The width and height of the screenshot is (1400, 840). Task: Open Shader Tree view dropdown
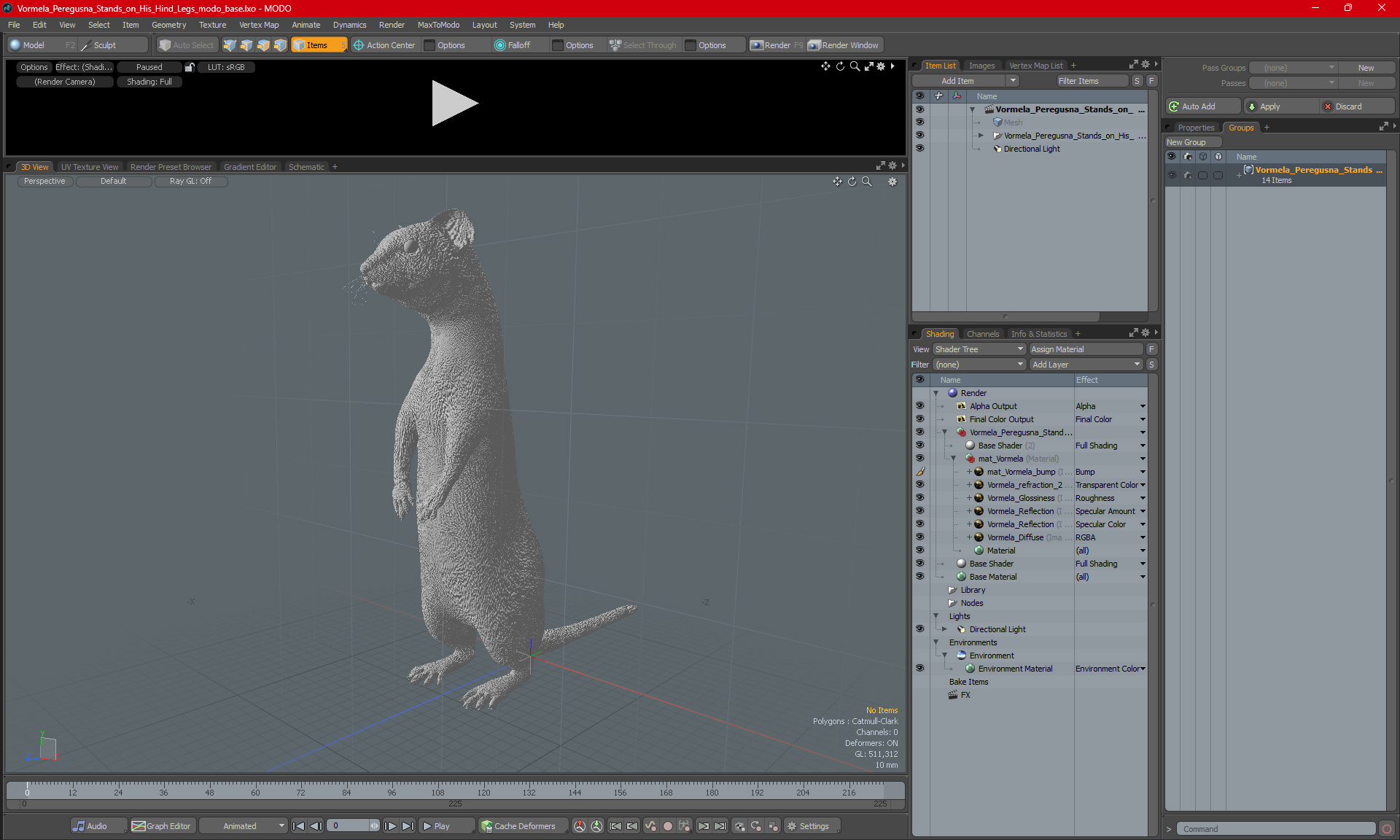(x=979, y=349)
